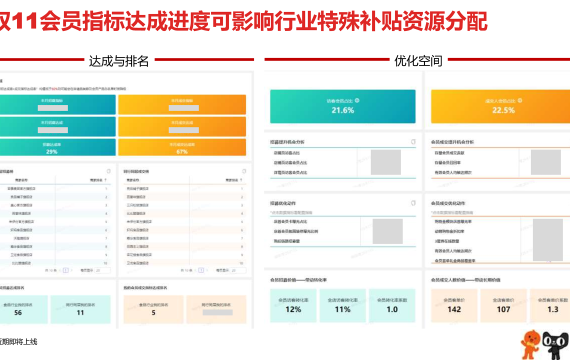Click the orange mascot figure beside the cat
The image size is (570, 360).
530,344
